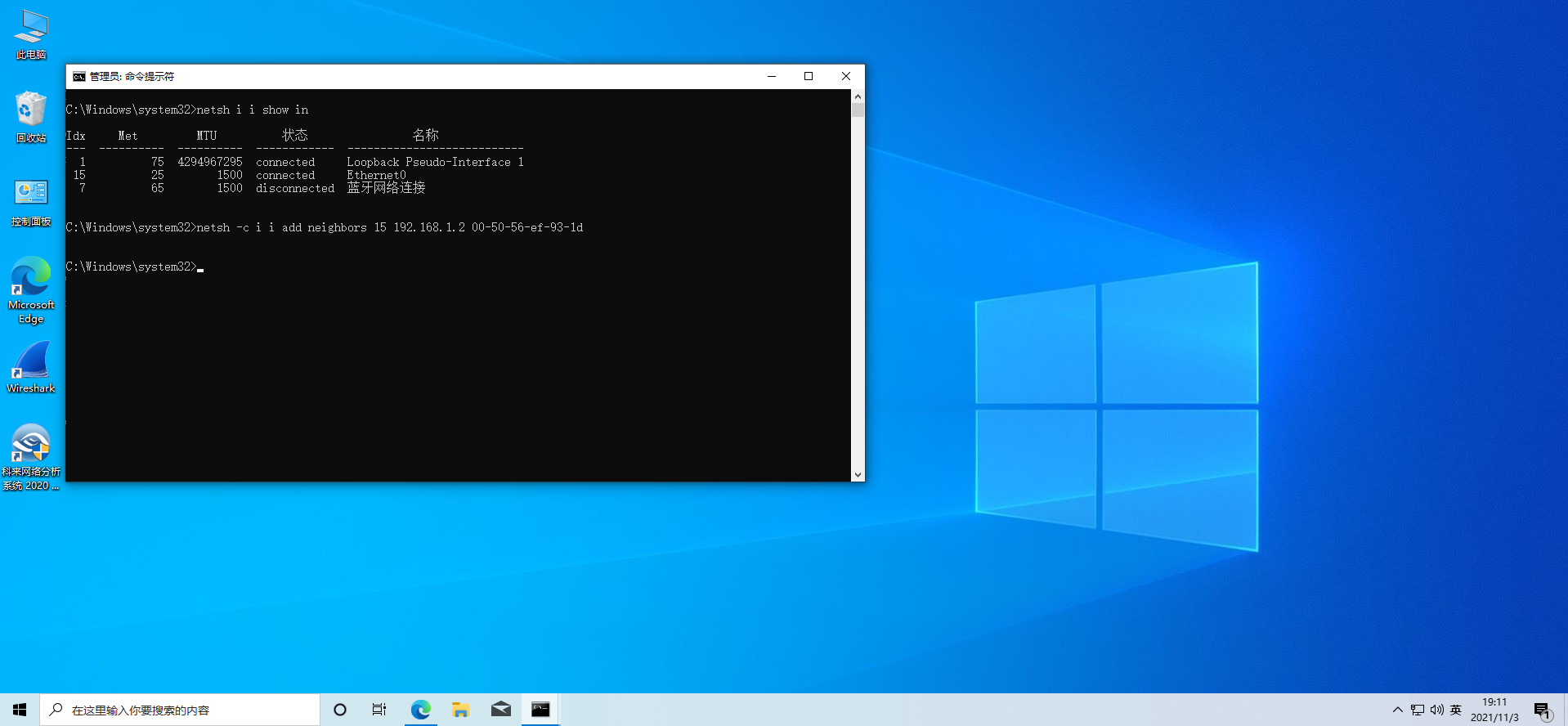This screenshot has width=1568, height=726.
Task: Click the 'netsh i i show in' command
Action: pyautogui.click(x=253, y=110)
